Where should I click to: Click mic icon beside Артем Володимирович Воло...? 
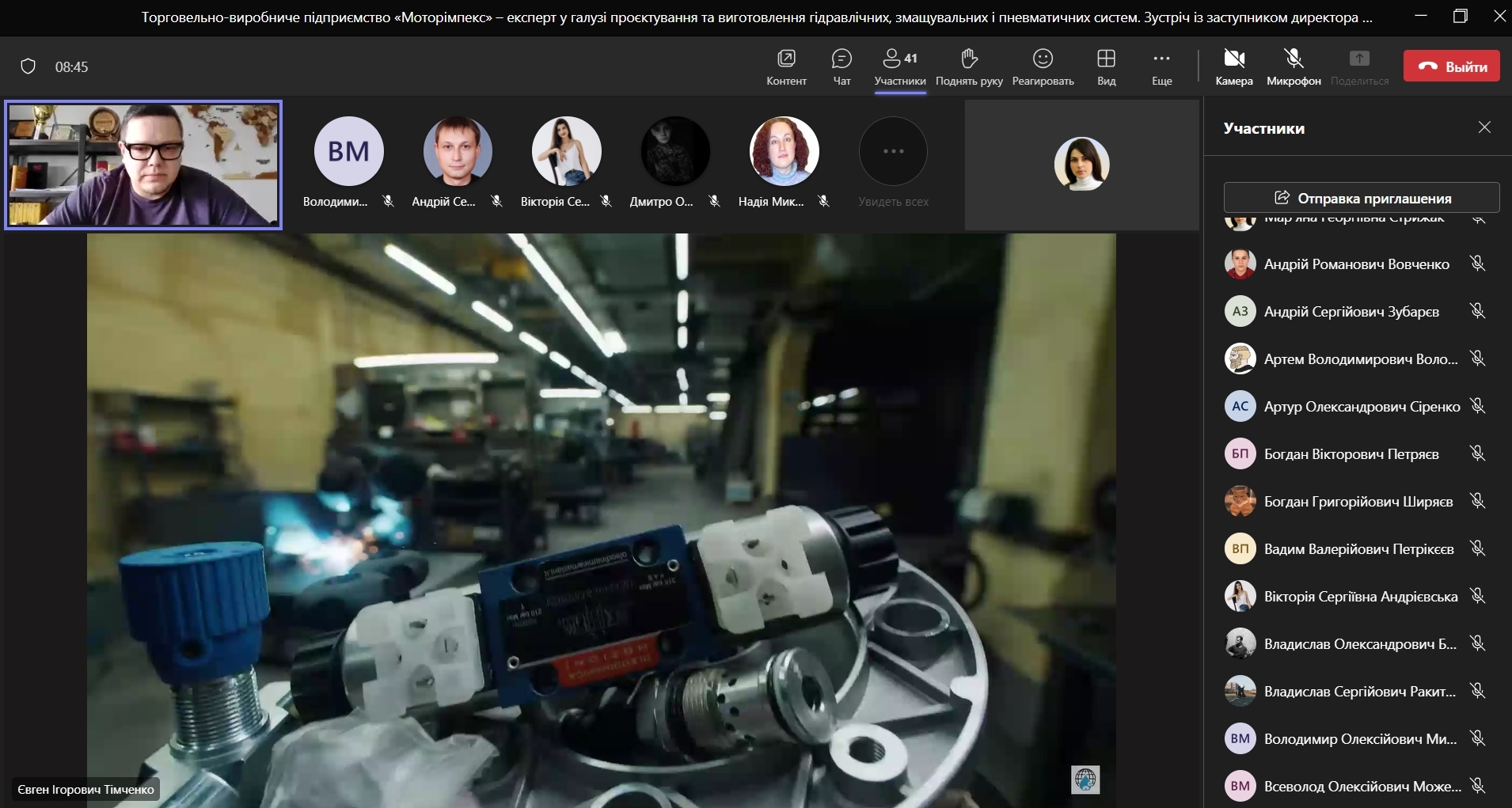(x=1477, y=358)
